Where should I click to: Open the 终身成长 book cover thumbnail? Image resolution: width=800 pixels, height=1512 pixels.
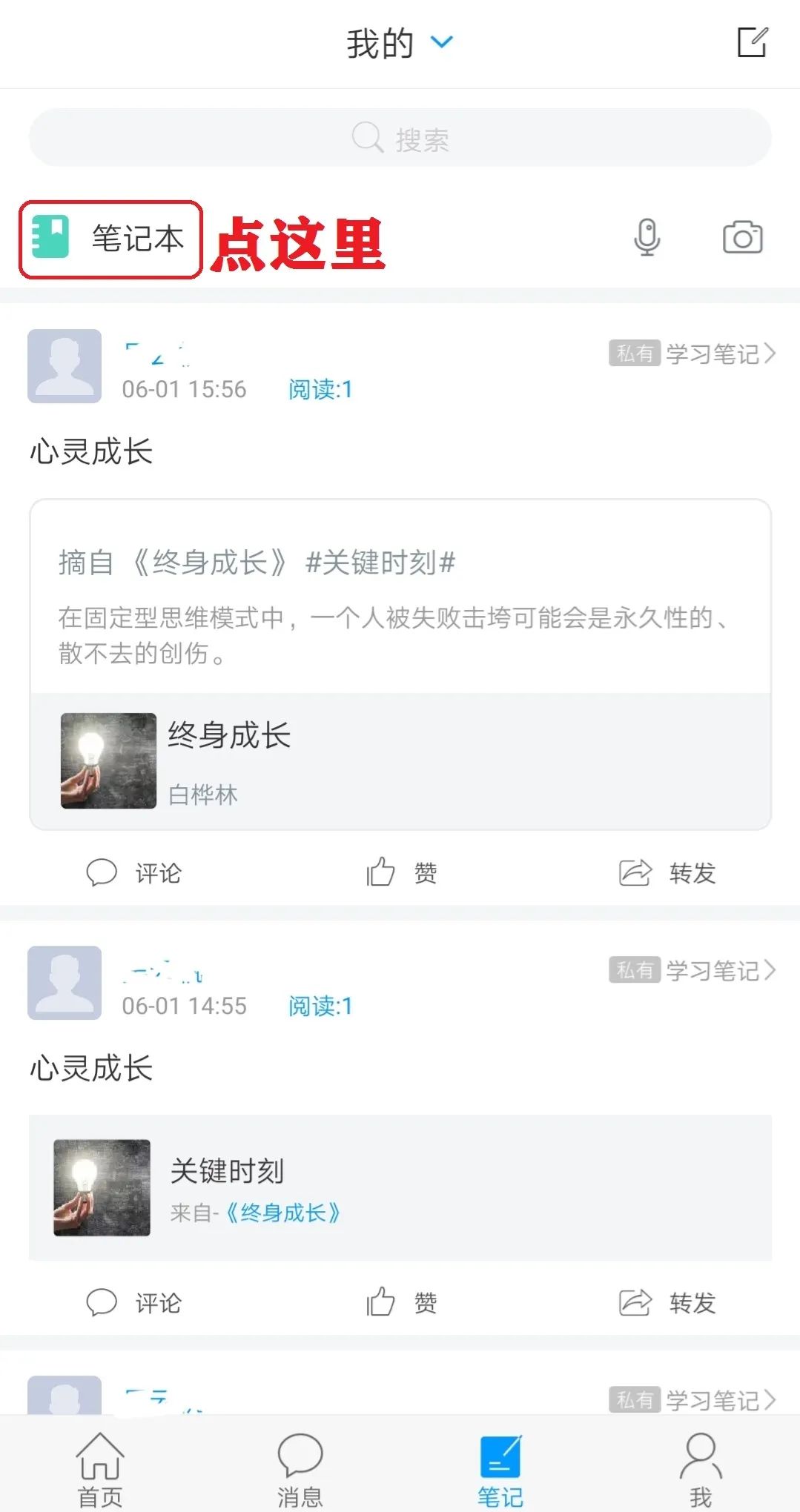coord(108,760)
